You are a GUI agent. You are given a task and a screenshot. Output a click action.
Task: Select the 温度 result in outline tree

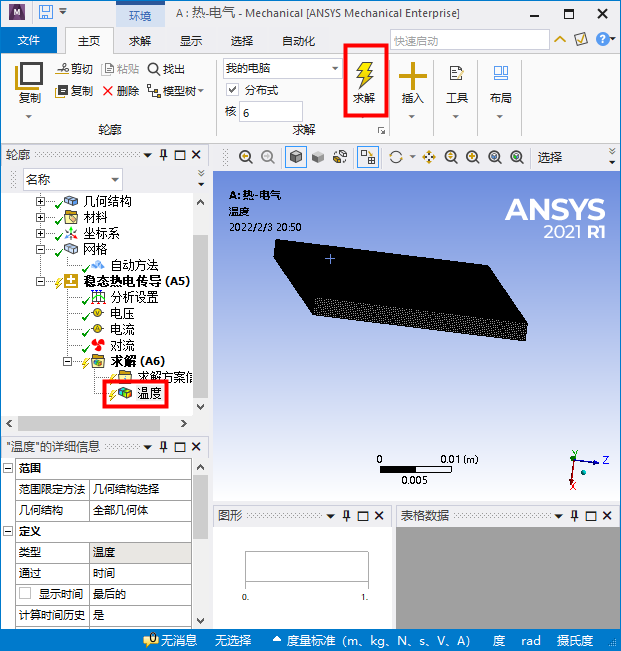point(149,394)
